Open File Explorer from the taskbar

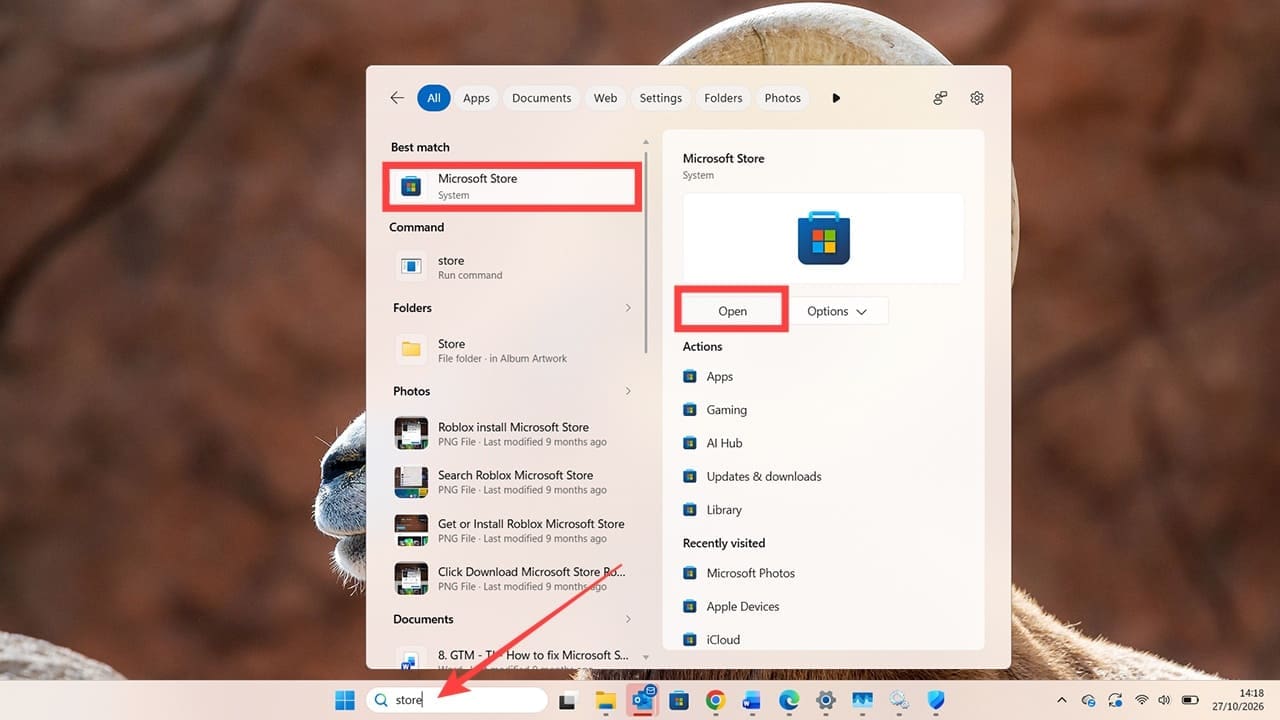pyautogui.click(x=605, y=700)
